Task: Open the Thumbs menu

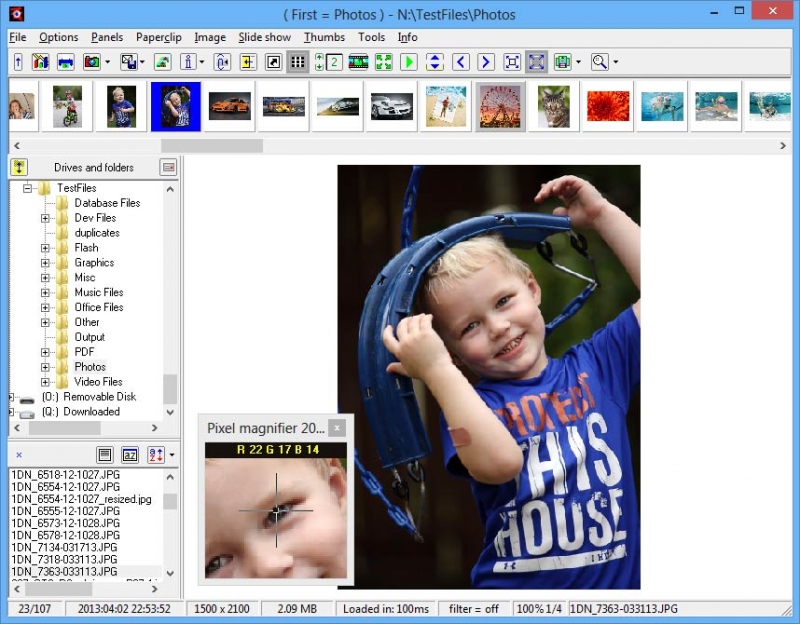Action: pos(324,37)
